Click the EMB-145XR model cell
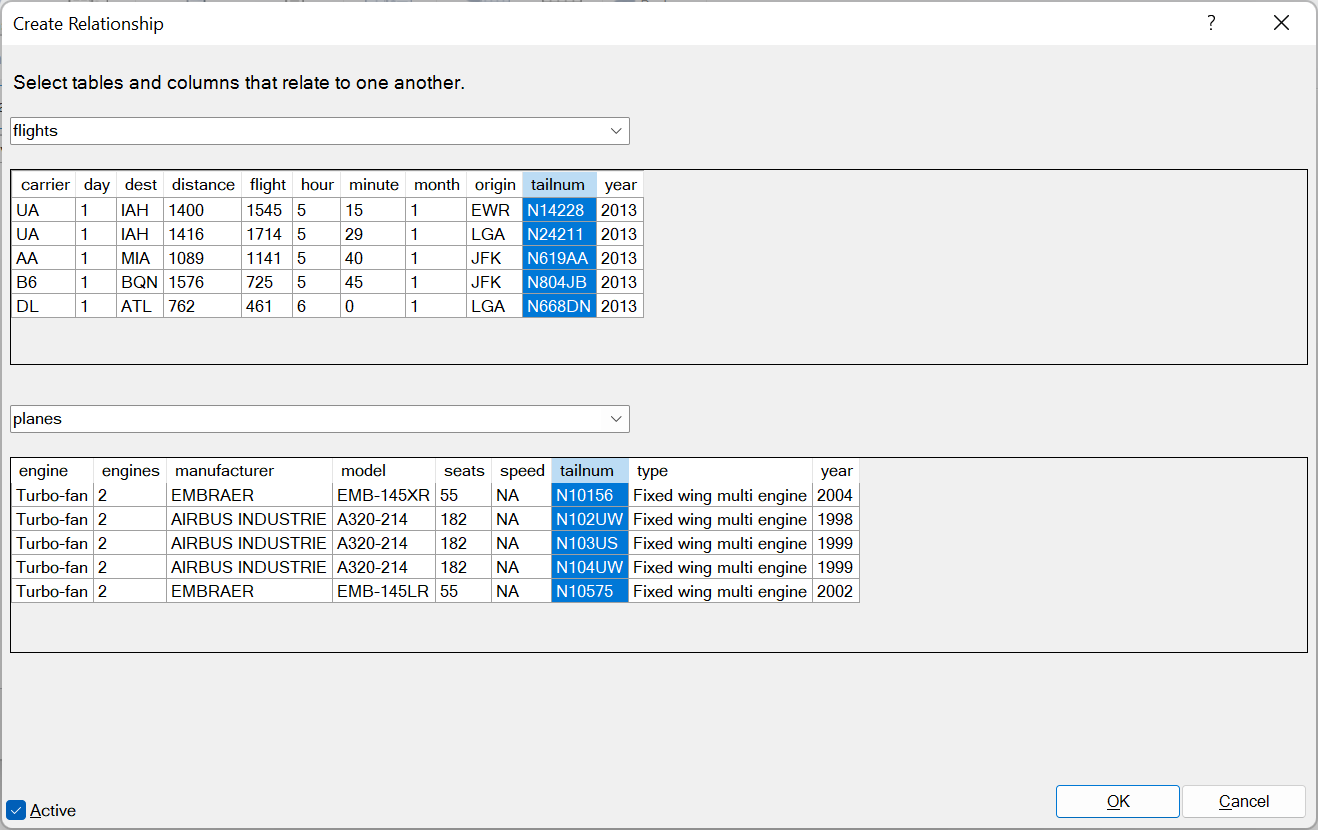1318x830 pixels. [x=383, y=495]
